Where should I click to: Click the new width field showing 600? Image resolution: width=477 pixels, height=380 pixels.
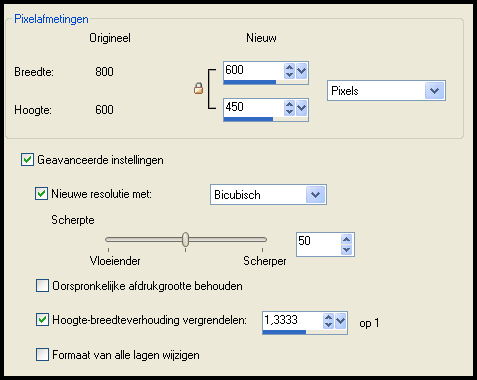pyautogui.click(x=253, y=71)
